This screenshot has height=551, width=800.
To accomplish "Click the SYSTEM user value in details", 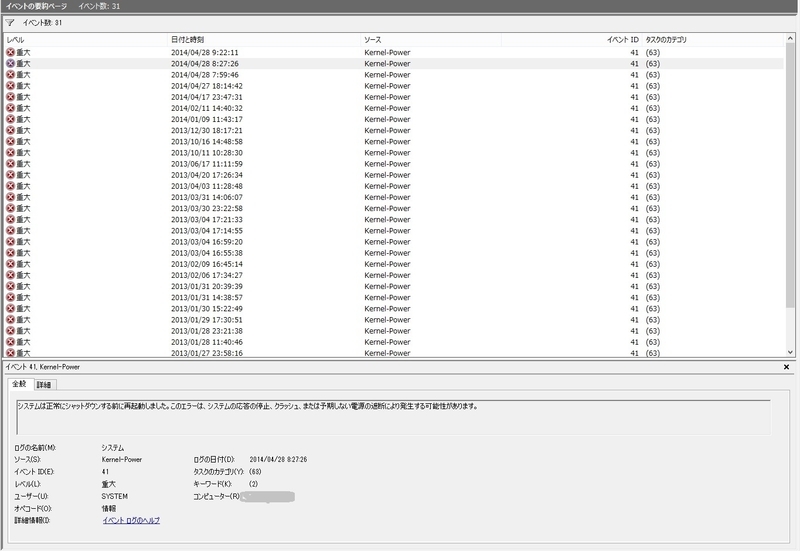I will coord(114,496).
